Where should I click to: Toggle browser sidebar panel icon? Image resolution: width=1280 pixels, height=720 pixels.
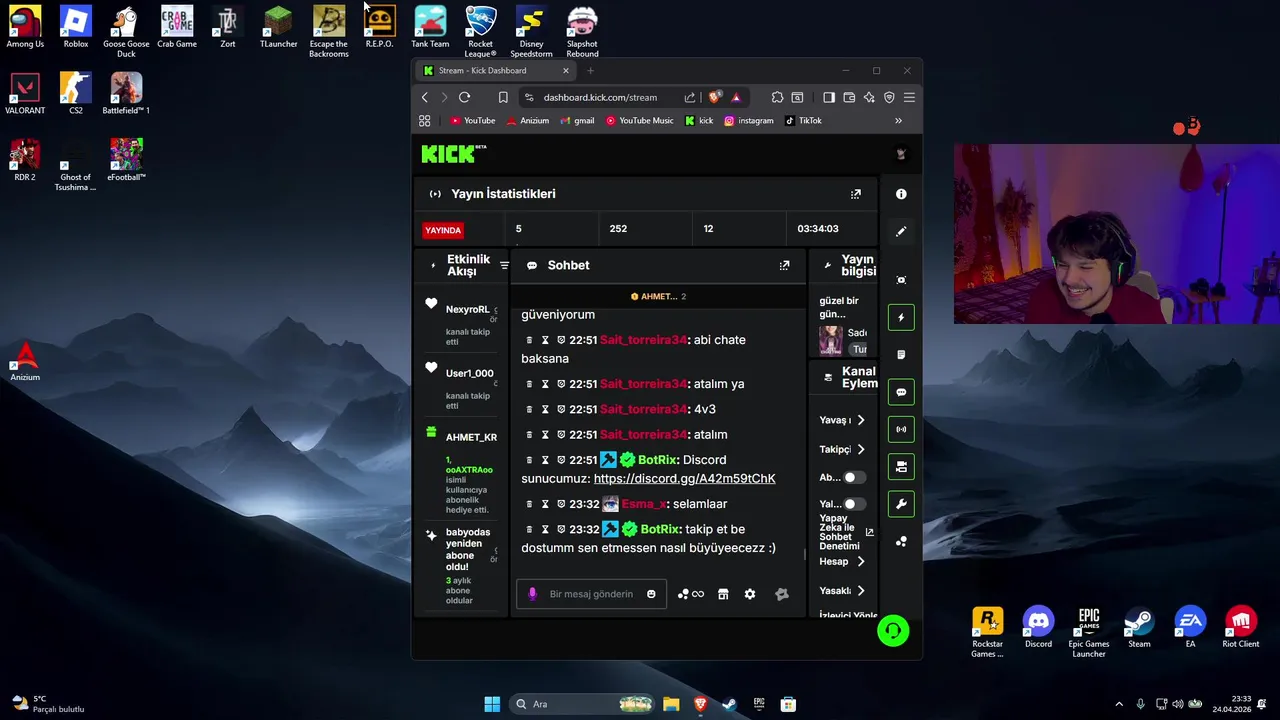point(829,97)
